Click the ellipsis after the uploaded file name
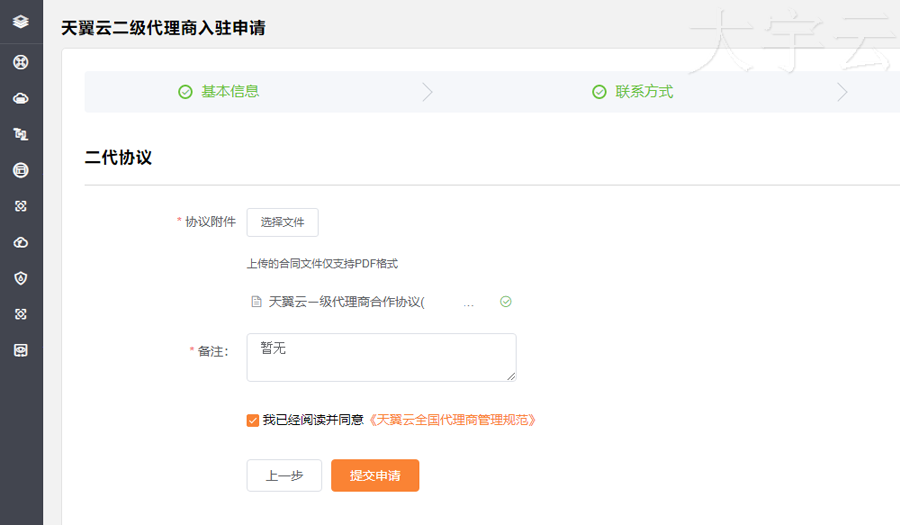This screenshot has width=900, height=525. pos(468,304)
